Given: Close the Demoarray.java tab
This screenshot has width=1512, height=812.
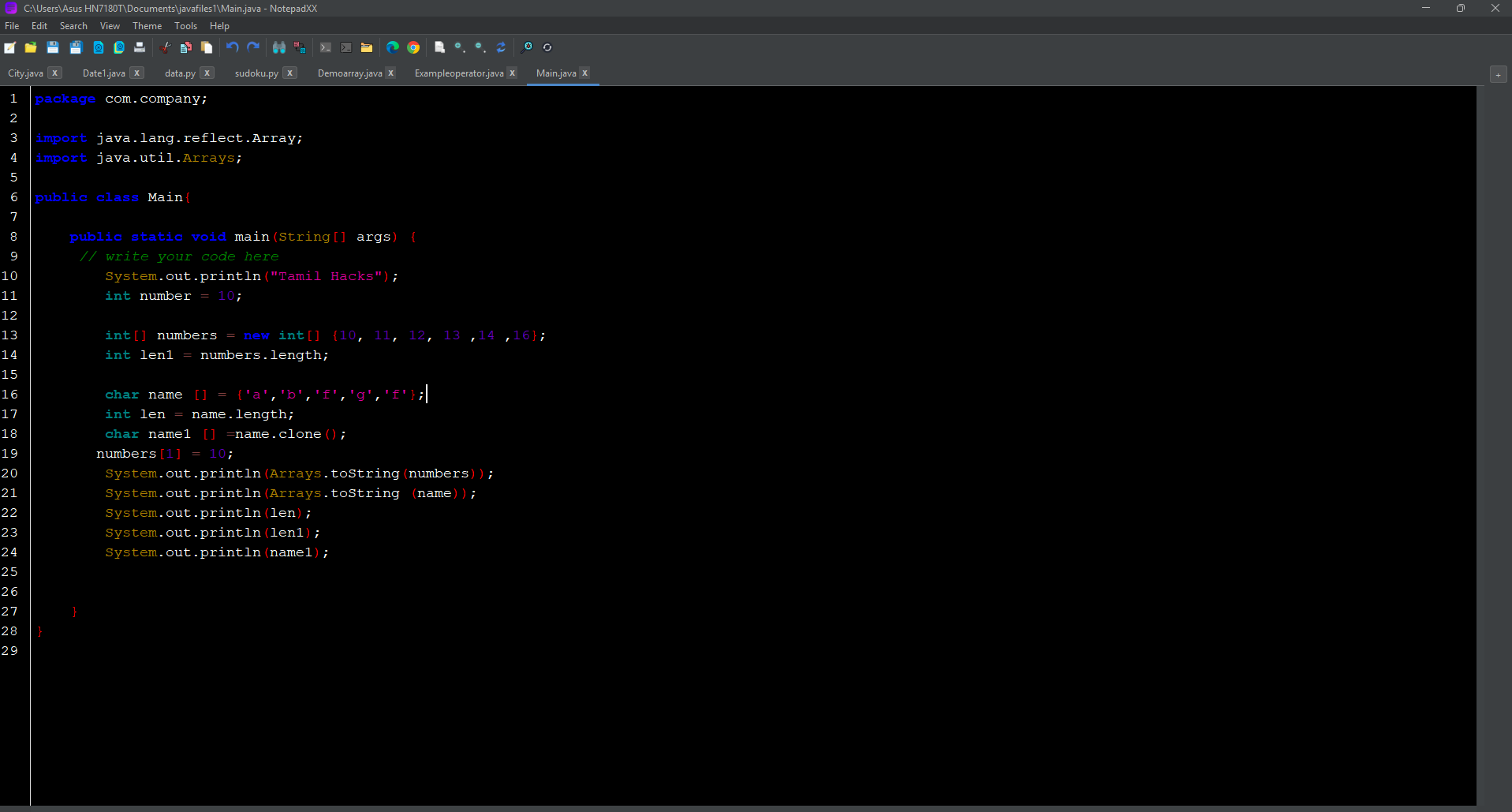Looking at the screenshot, I should click(x=390, y=73).
